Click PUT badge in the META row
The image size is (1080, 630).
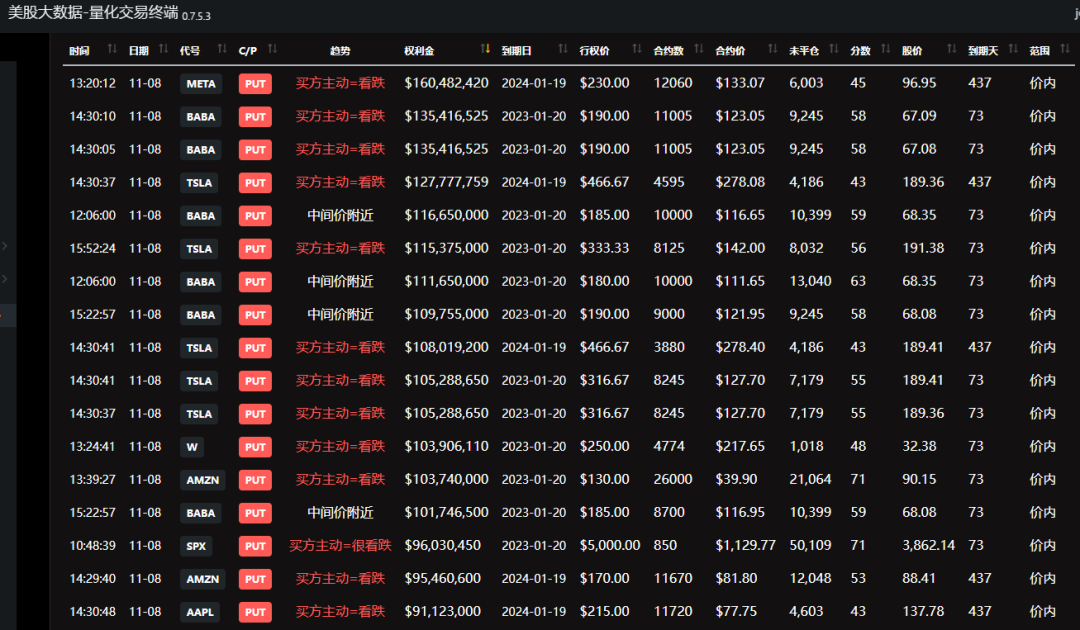pos(256,84)
